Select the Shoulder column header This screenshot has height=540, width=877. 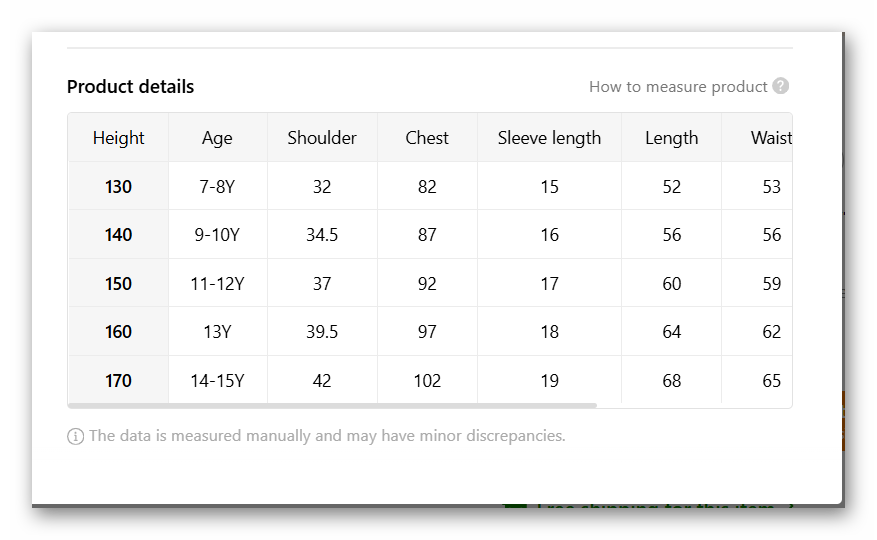pyautogui.click(x=322, y=138)
